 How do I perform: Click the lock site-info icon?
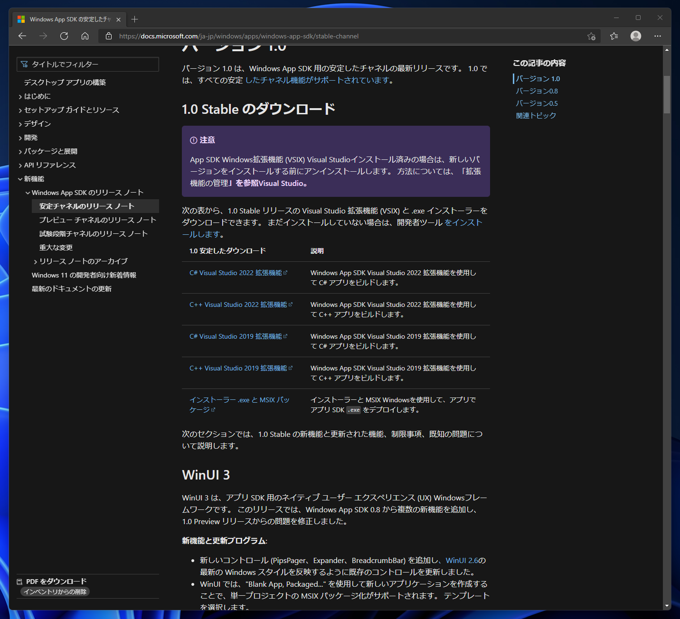pos(109,36)
